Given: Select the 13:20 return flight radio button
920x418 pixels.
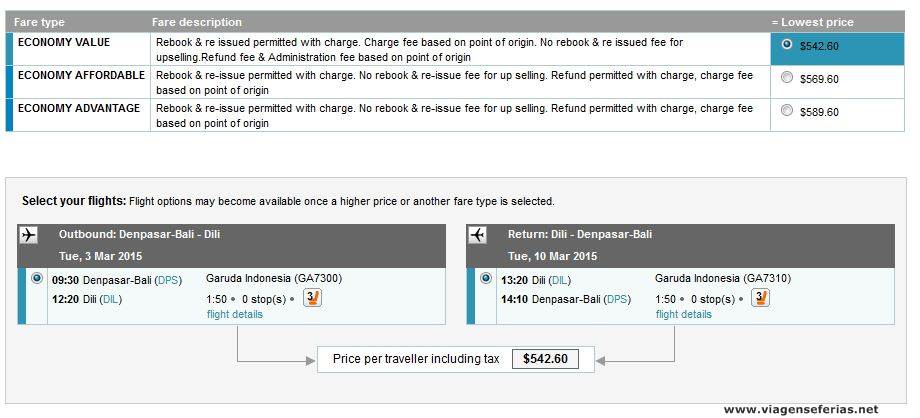Looking at the screenshot, I should coord(487,278).
